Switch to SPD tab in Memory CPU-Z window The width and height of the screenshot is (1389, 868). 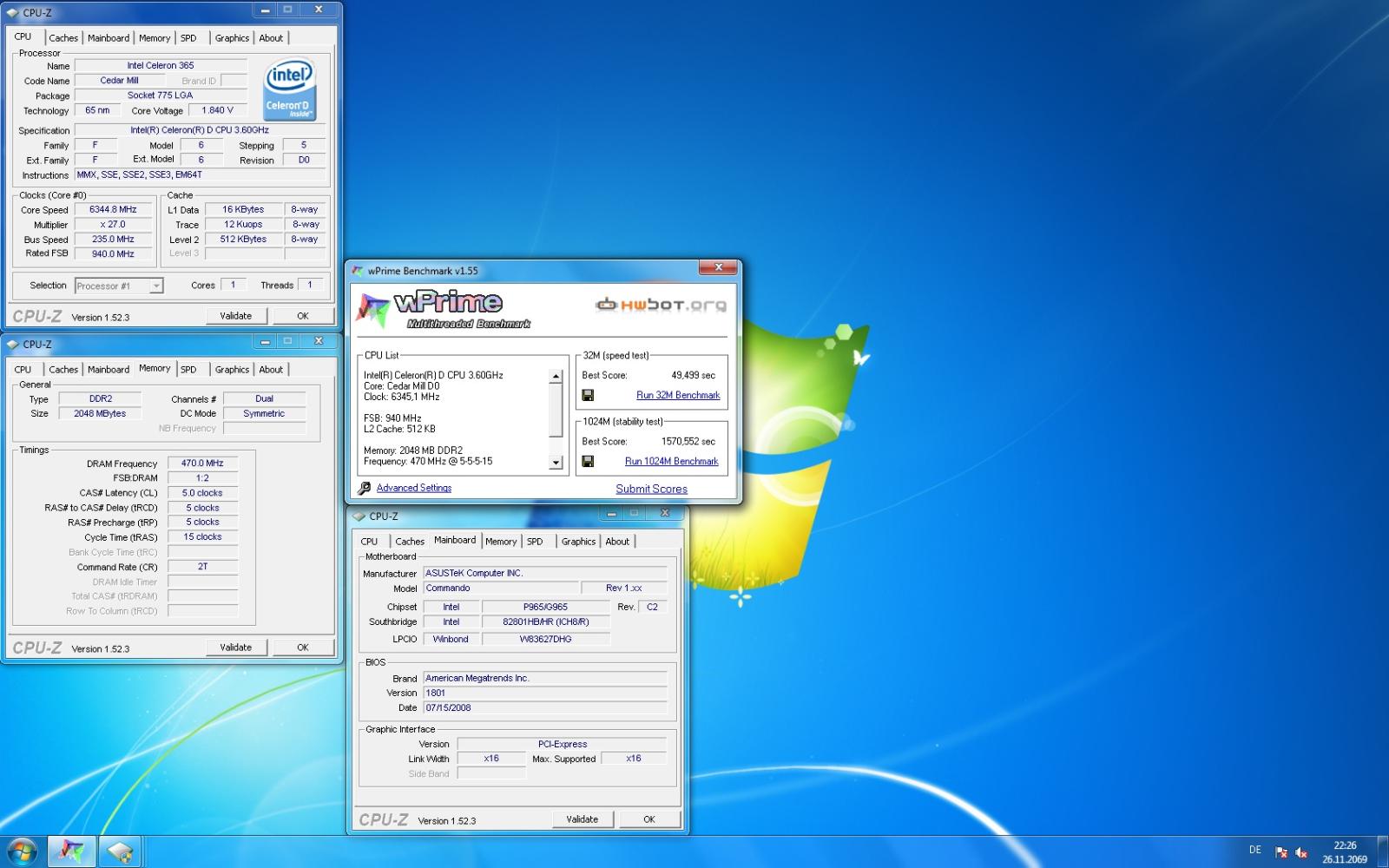188,370
